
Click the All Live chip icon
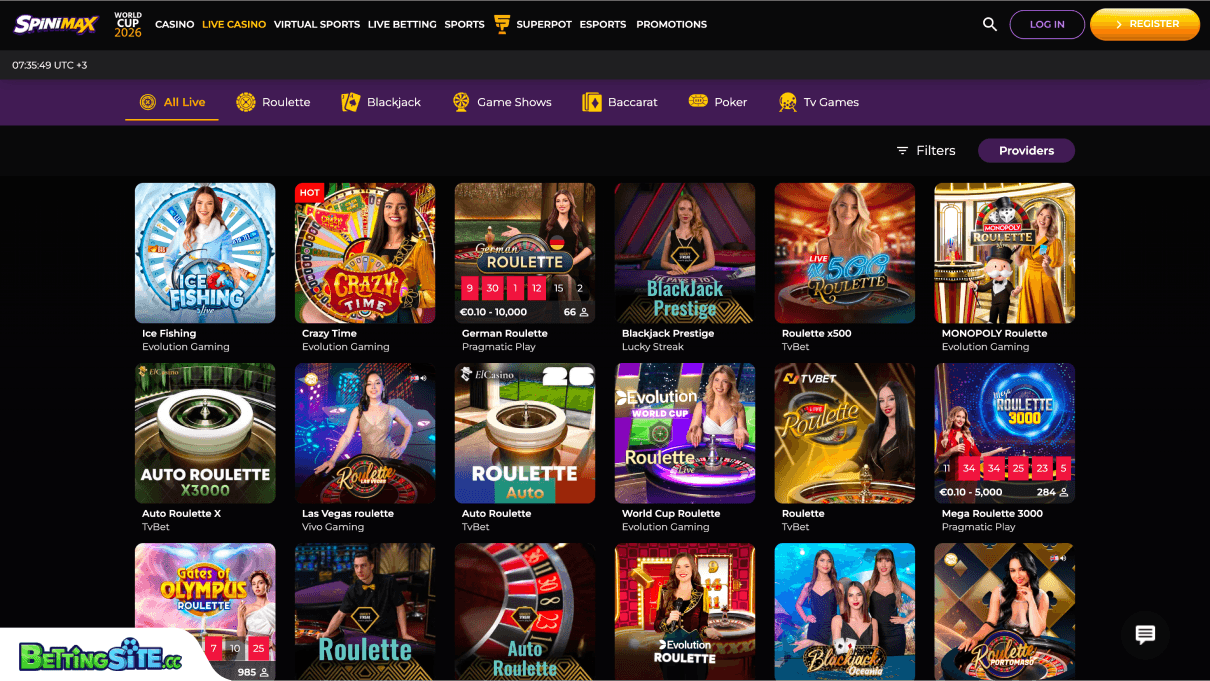148,102
